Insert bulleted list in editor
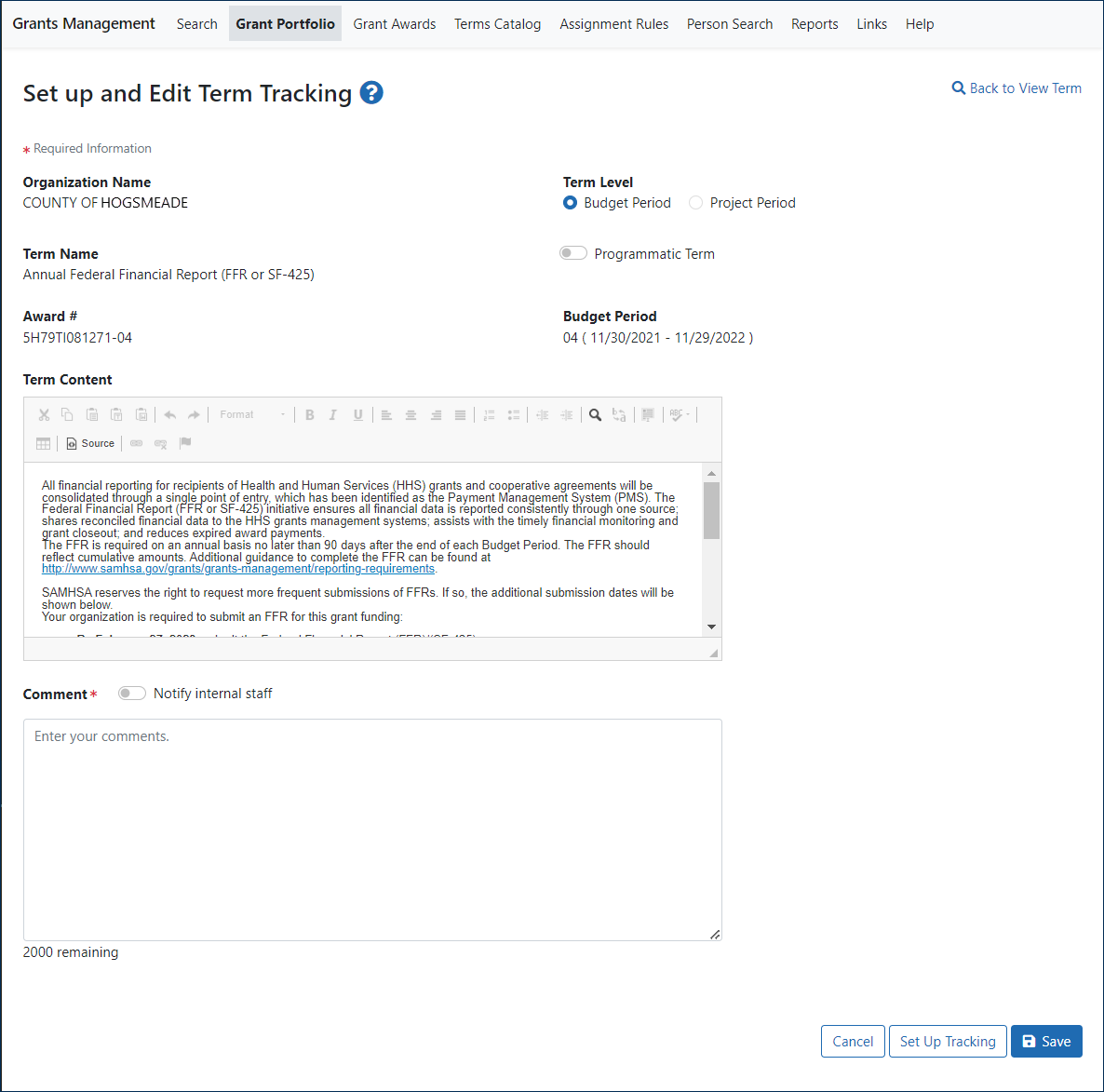1104x1092 pixels. click(514, 414)
